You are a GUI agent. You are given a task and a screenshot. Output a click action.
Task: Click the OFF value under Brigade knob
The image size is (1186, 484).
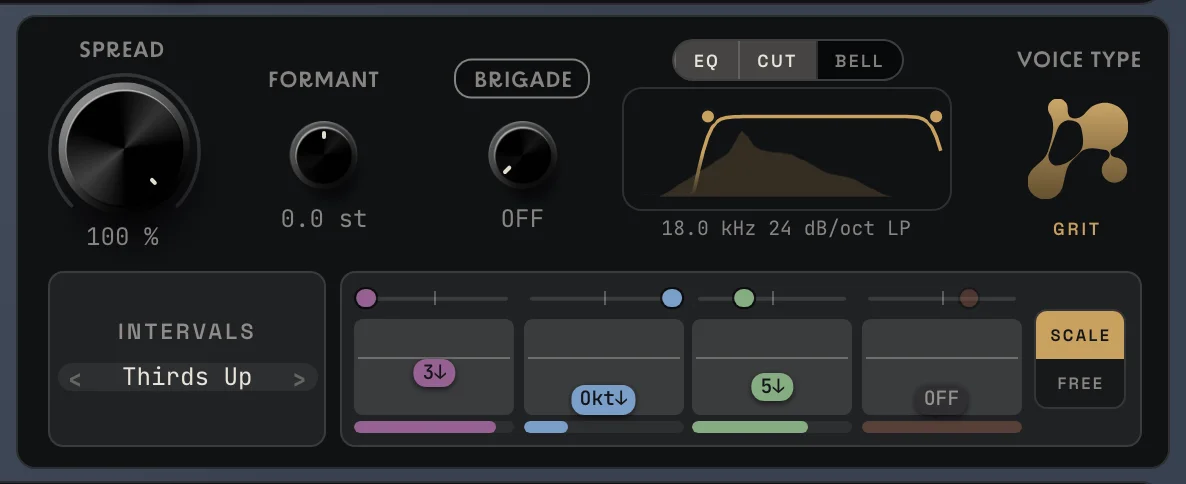pyautogui.click(x=522, y=219)
